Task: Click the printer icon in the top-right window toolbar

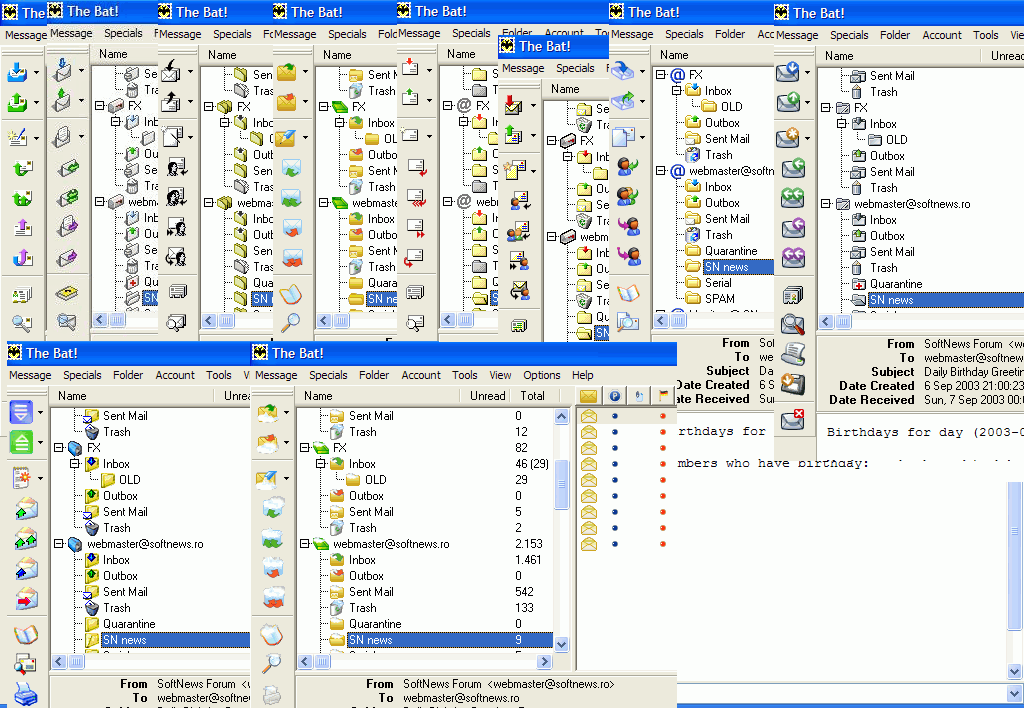Action: 793,354
